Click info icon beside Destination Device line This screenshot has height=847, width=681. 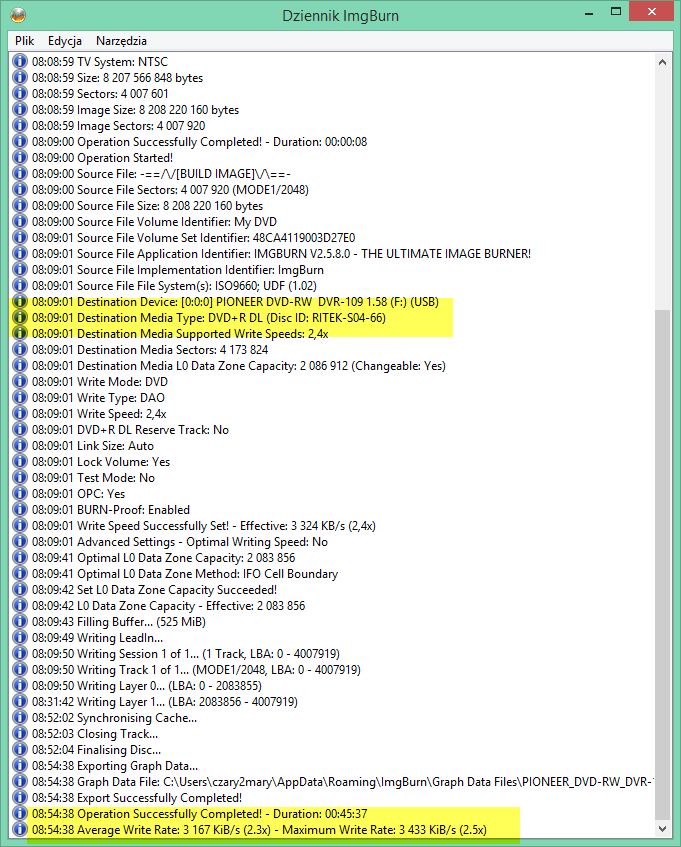20,302
